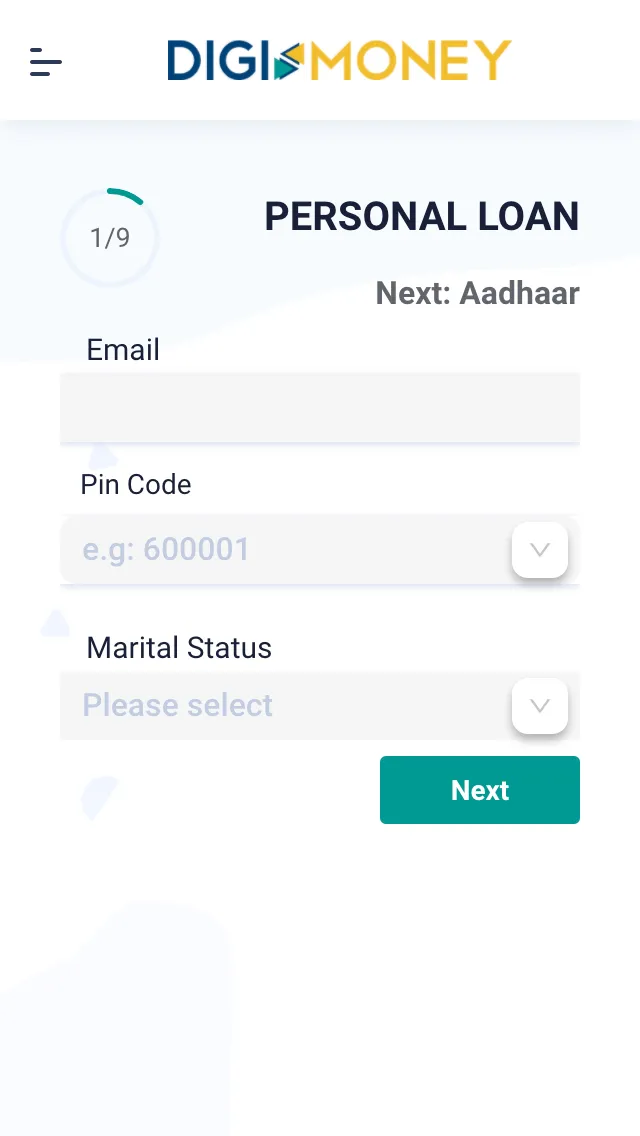Click the teal progress arc above the step counter
Screen dimensions: 640x1136
(124, 192)
